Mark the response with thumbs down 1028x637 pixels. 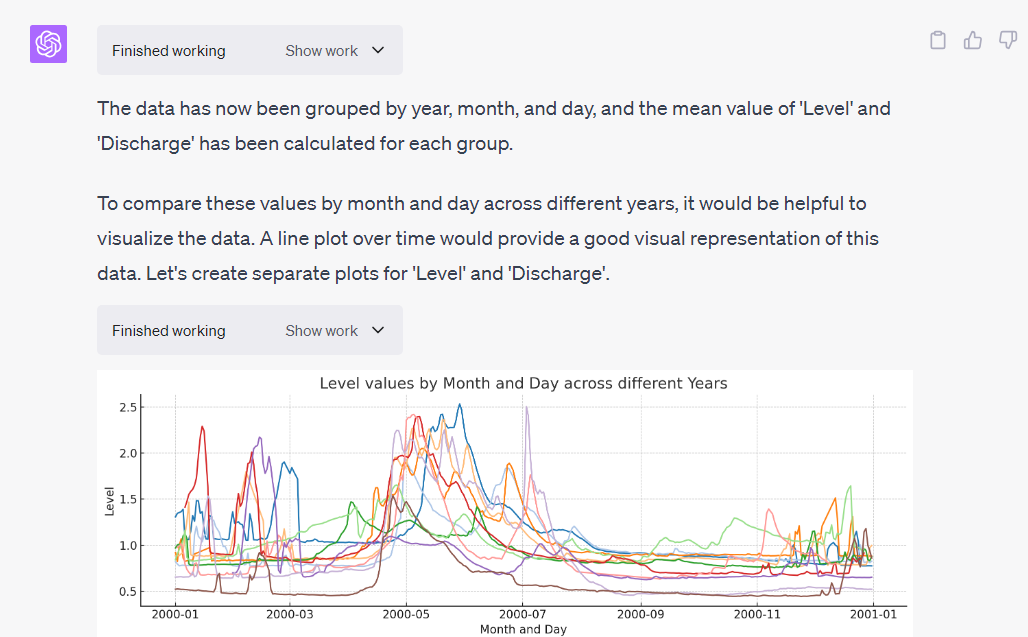(x=1008, y=40)
